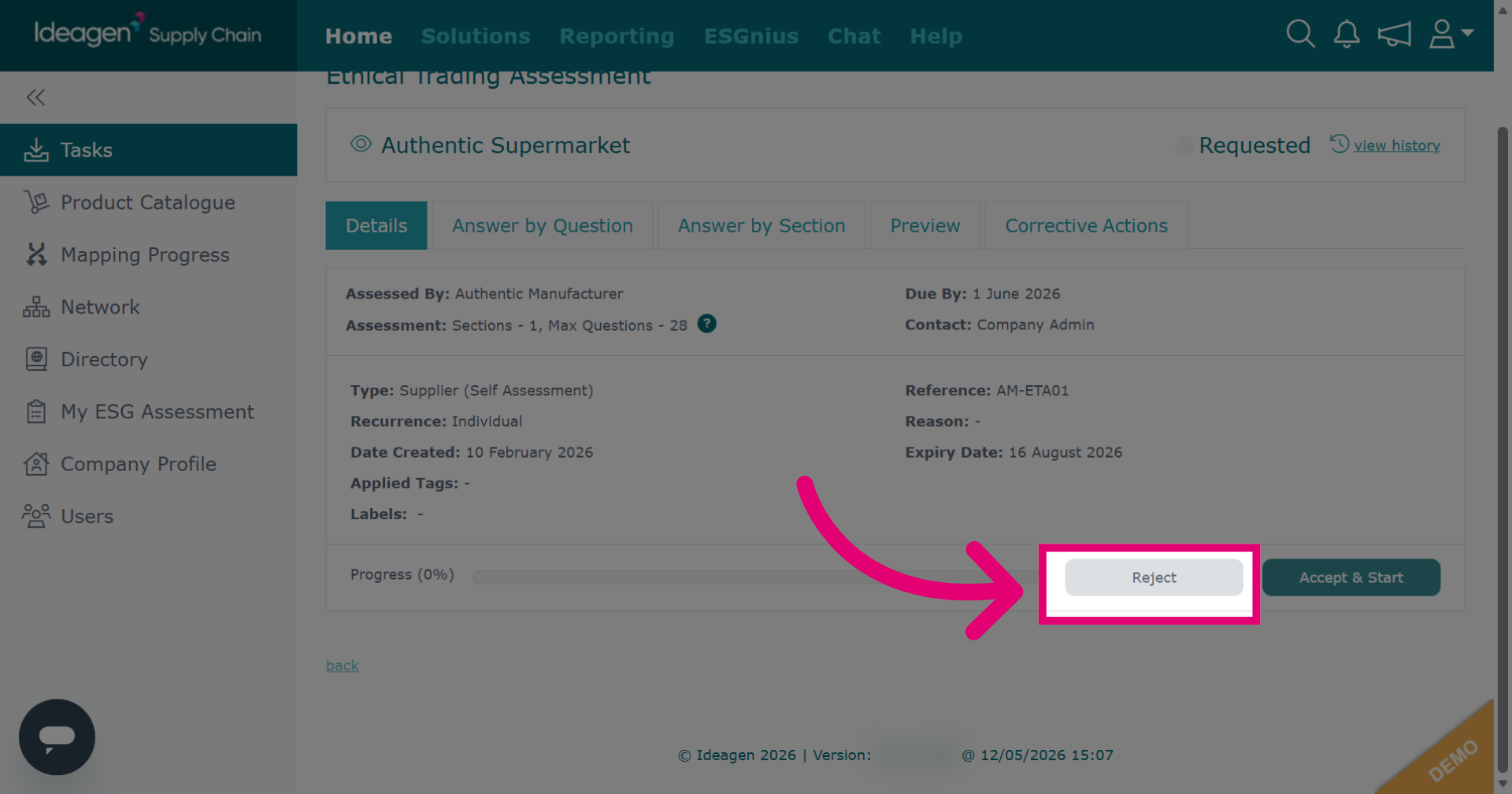Open Directory in the sidebar
Screen dimensions: 1512x794
(x=148, y=359)
